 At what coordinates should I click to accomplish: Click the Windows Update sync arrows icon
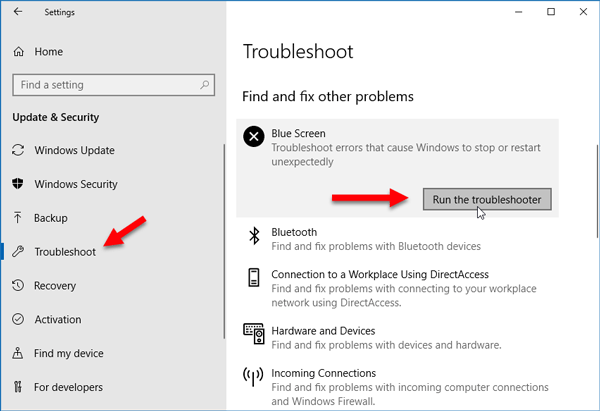18,150
